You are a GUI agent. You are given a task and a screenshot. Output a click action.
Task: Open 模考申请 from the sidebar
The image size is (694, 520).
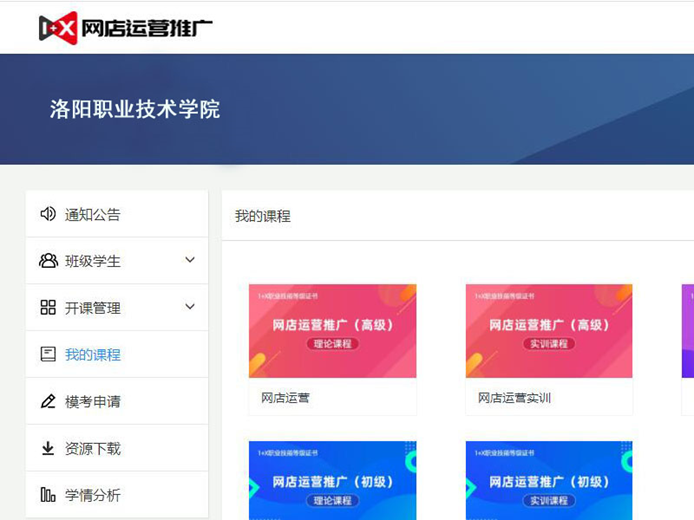[93, 402]
